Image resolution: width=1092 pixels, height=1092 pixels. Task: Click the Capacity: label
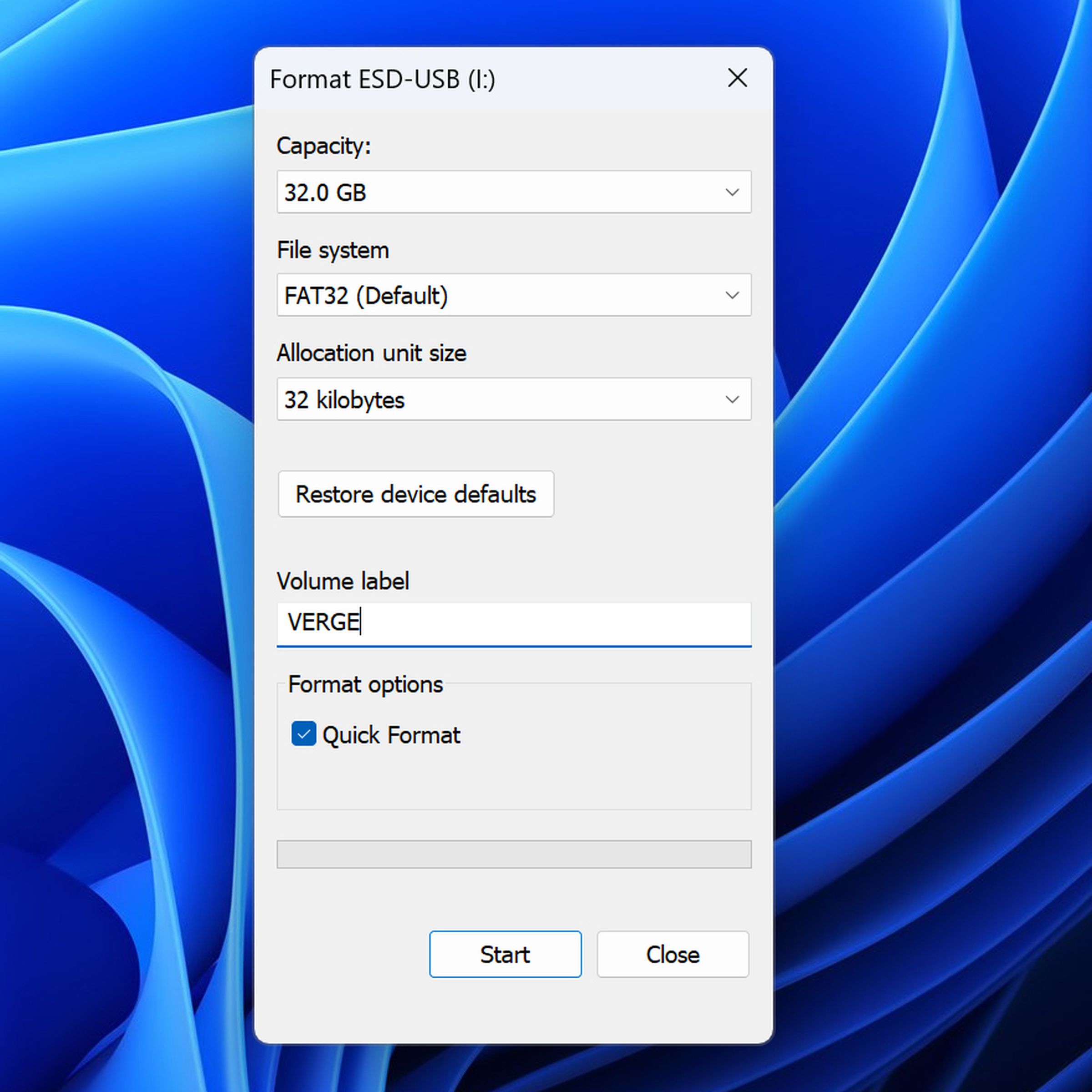pyautogui.click(x=324, y=146)
